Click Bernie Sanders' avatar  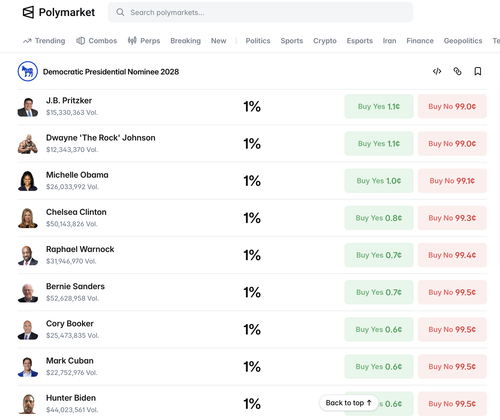28,292
